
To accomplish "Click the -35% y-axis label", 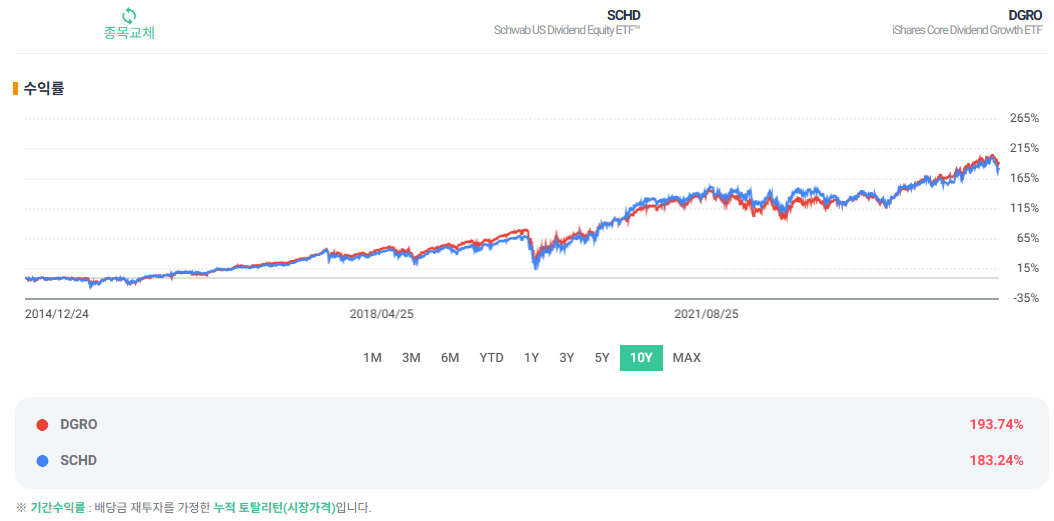I will pyautogui.click(x=1026, y=298).
